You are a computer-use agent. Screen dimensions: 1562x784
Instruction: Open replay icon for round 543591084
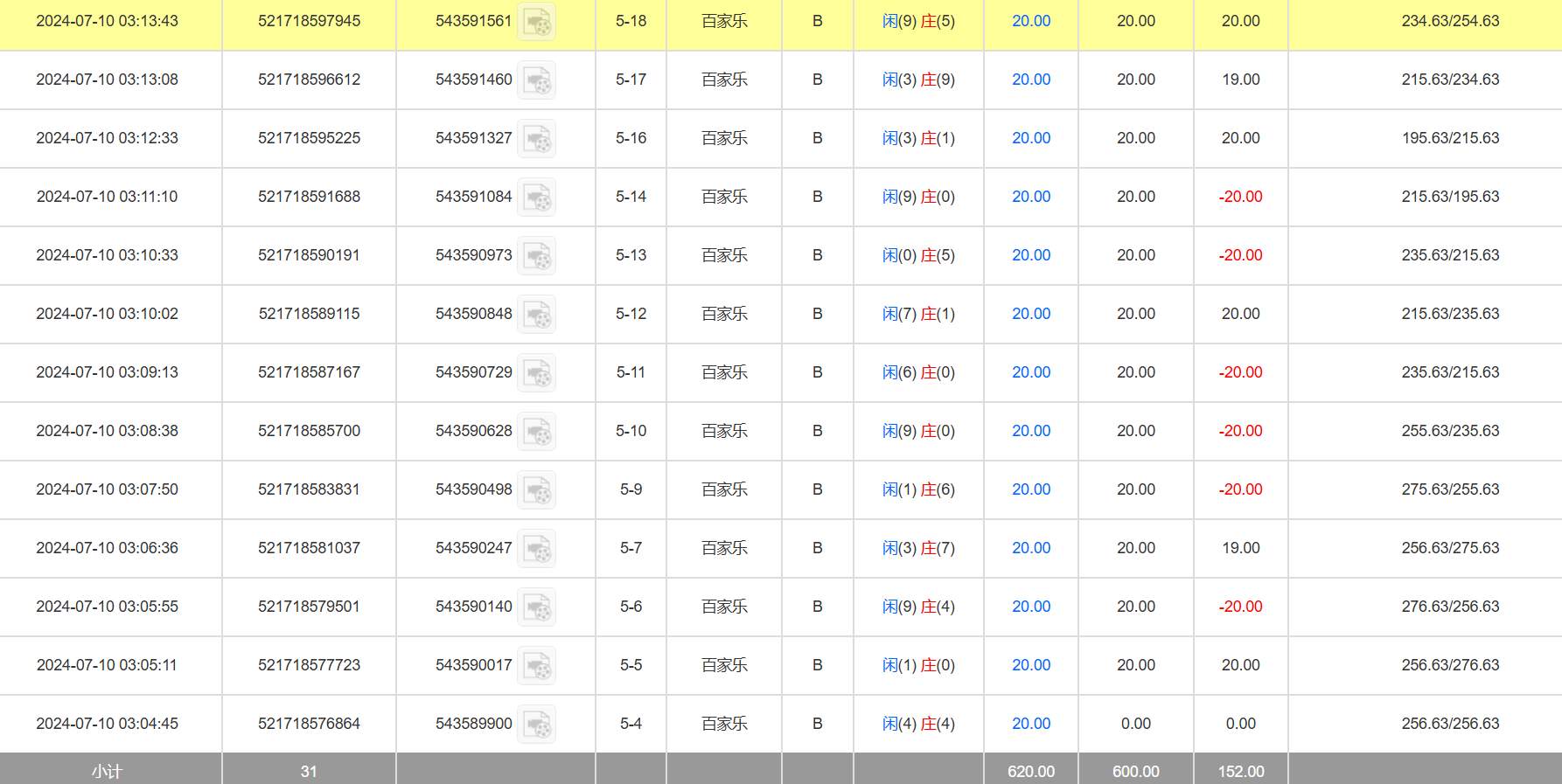point(536,198)
